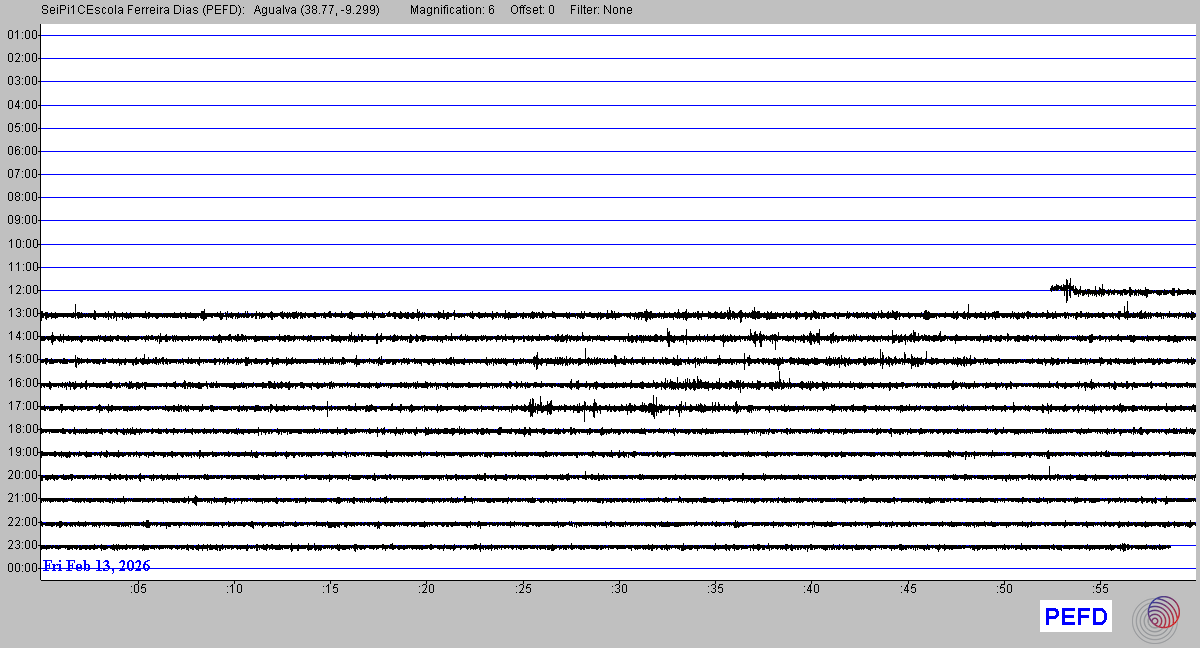This screenshot has height=648, width=1200.
Task: Click the blue PEFD station logo
Action: 1076,617
